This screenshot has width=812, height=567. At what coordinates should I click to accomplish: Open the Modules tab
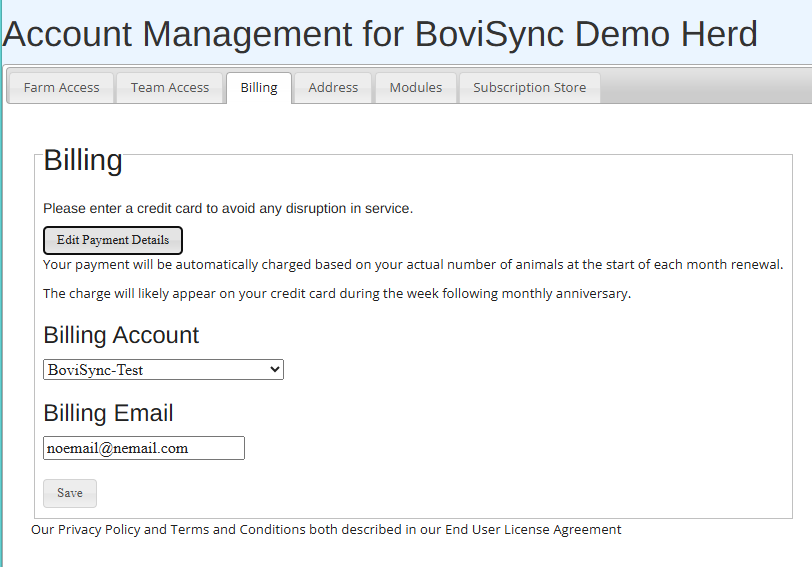tap(415, 88)
